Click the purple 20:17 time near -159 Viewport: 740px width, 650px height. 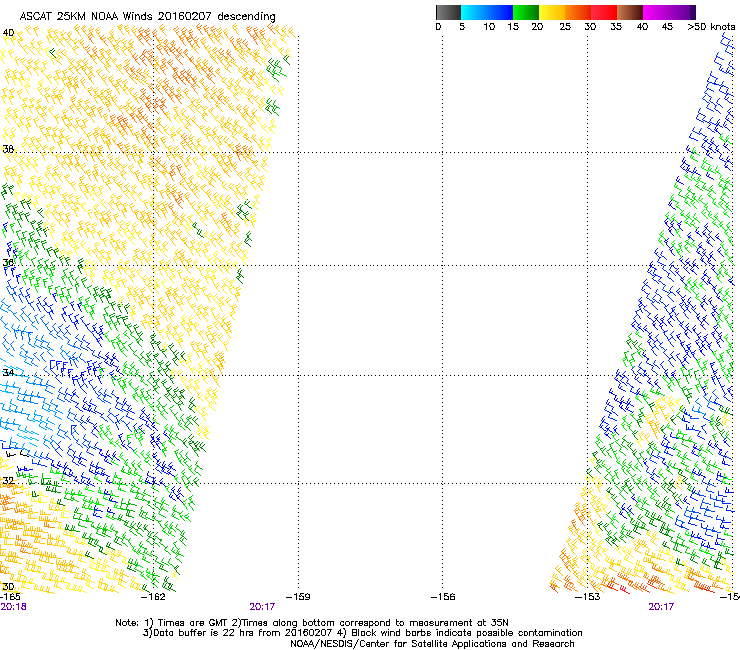[262, 607]
